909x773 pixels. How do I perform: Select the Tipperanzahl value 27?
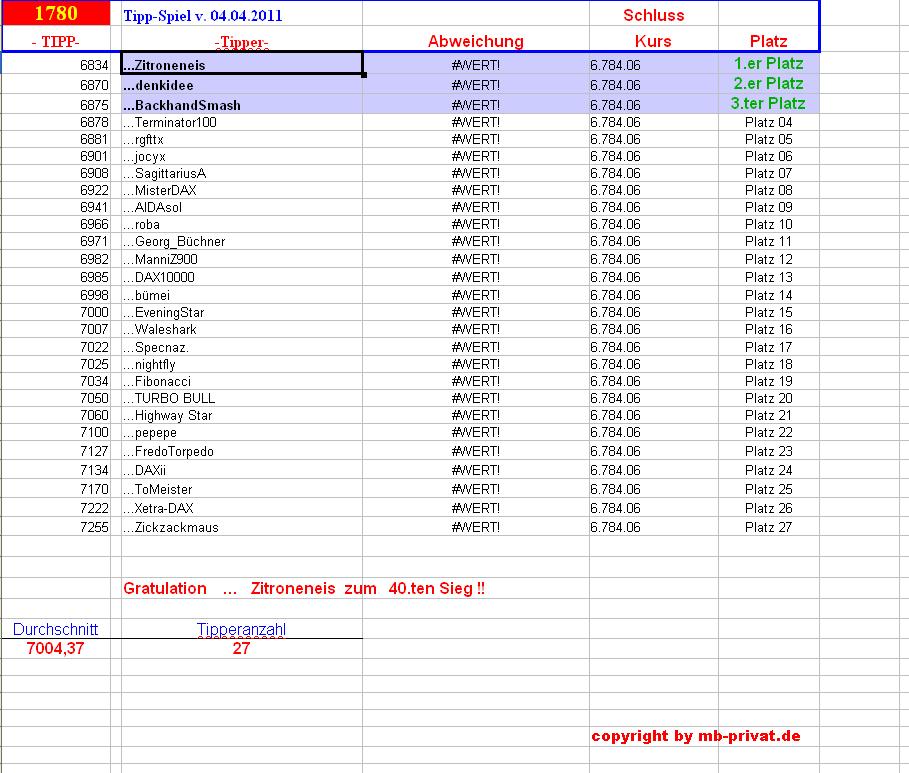[241, 648]
